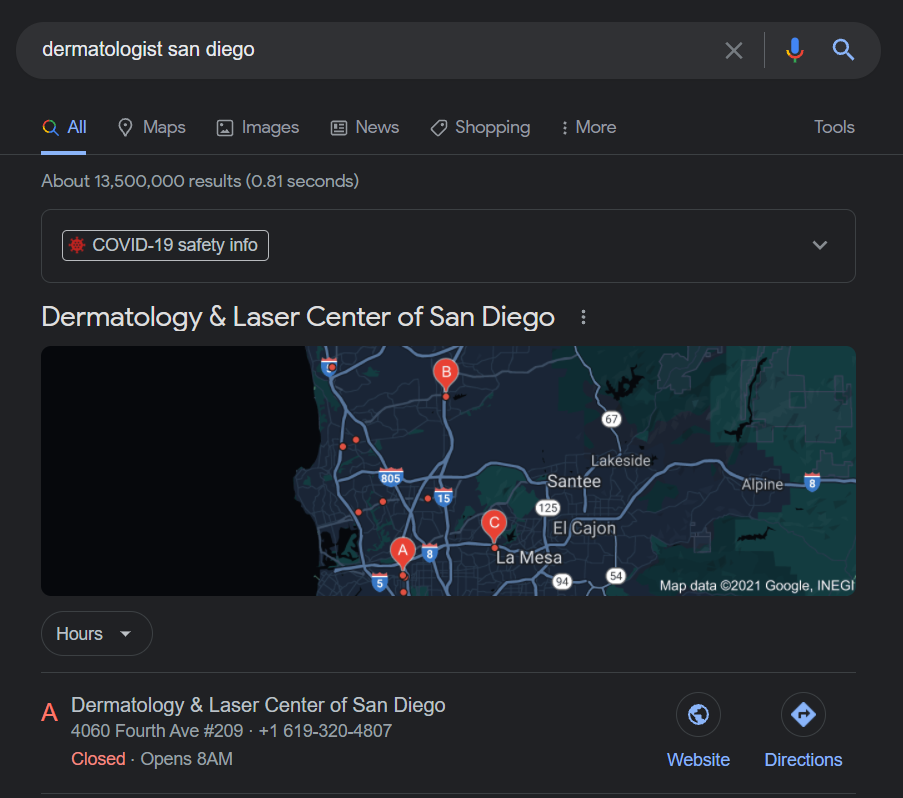The width and height of the screenshot is (903, 798).
Task: Click the address 4060 Fourth Ave #209
Action: (x=157, y=731)
